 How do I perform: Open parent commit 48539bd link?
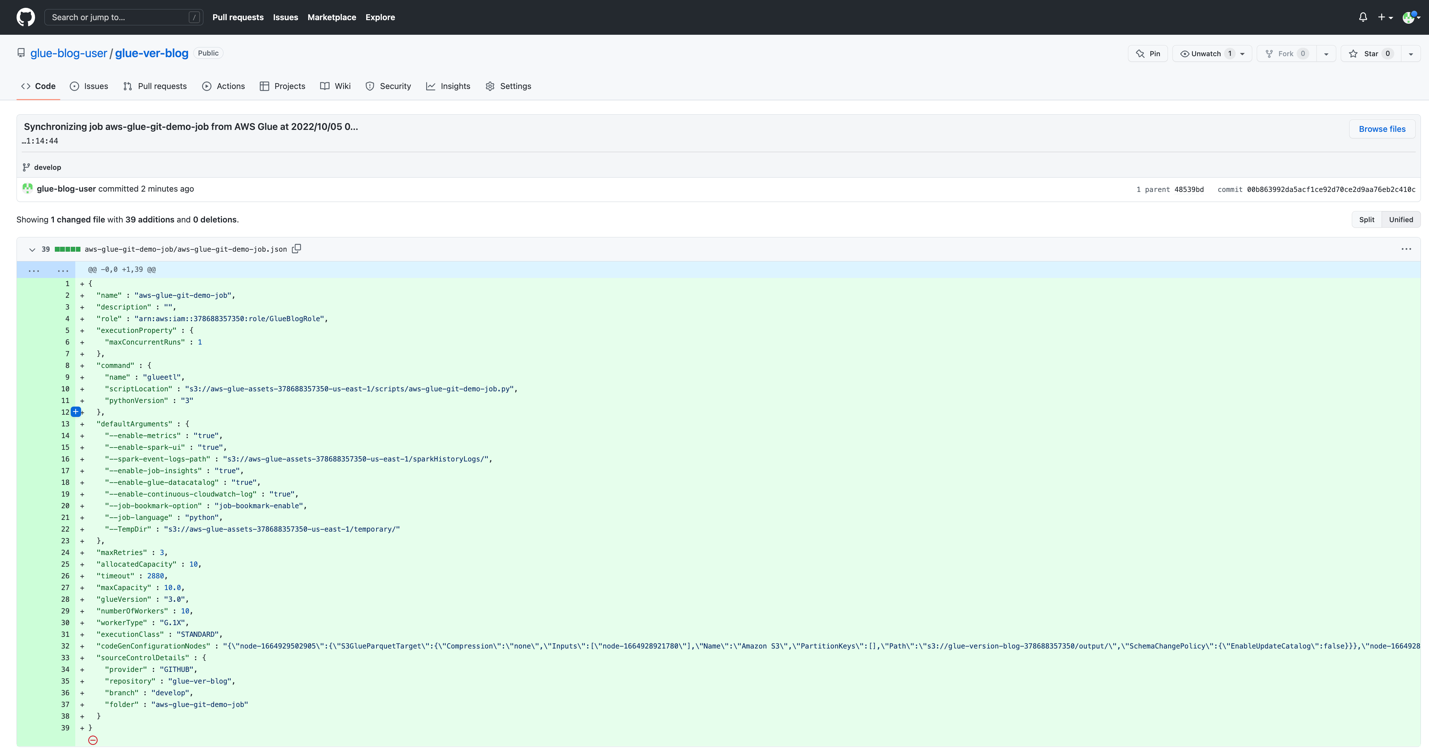point(1189,189)
